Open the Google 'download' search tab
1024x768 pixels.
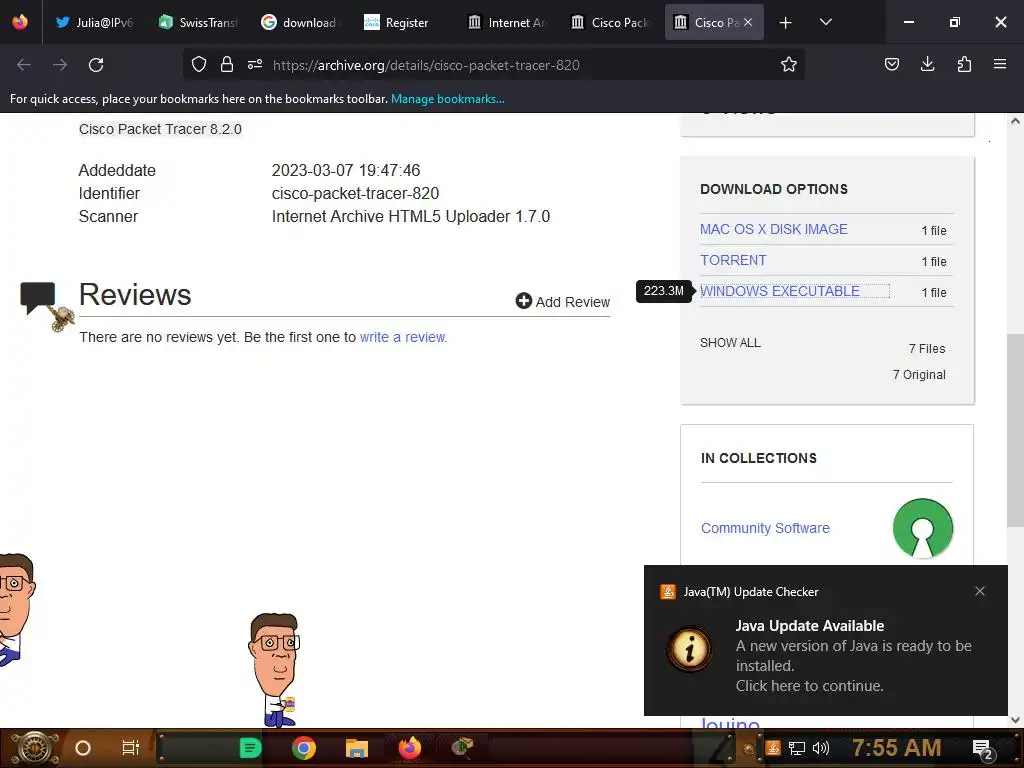tap(299, 22)
